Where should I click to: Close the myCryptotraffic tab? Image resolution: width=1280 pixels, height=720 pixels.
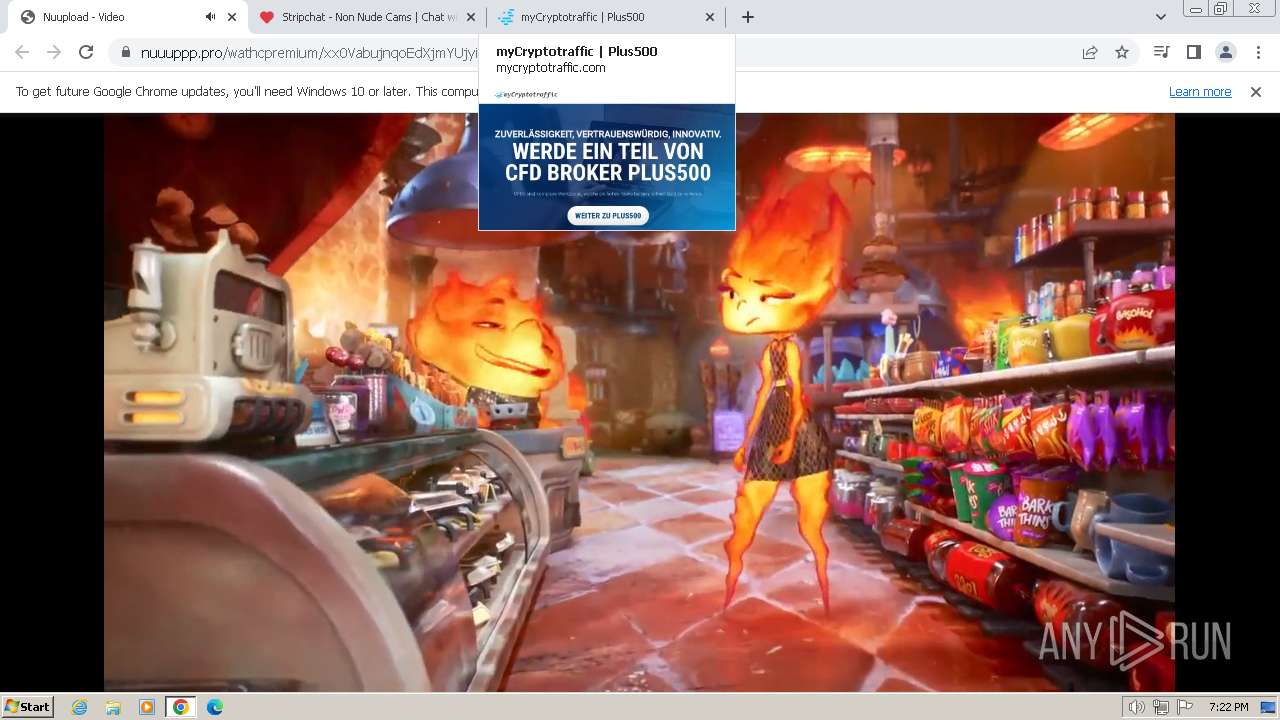[x=710, y=17]
